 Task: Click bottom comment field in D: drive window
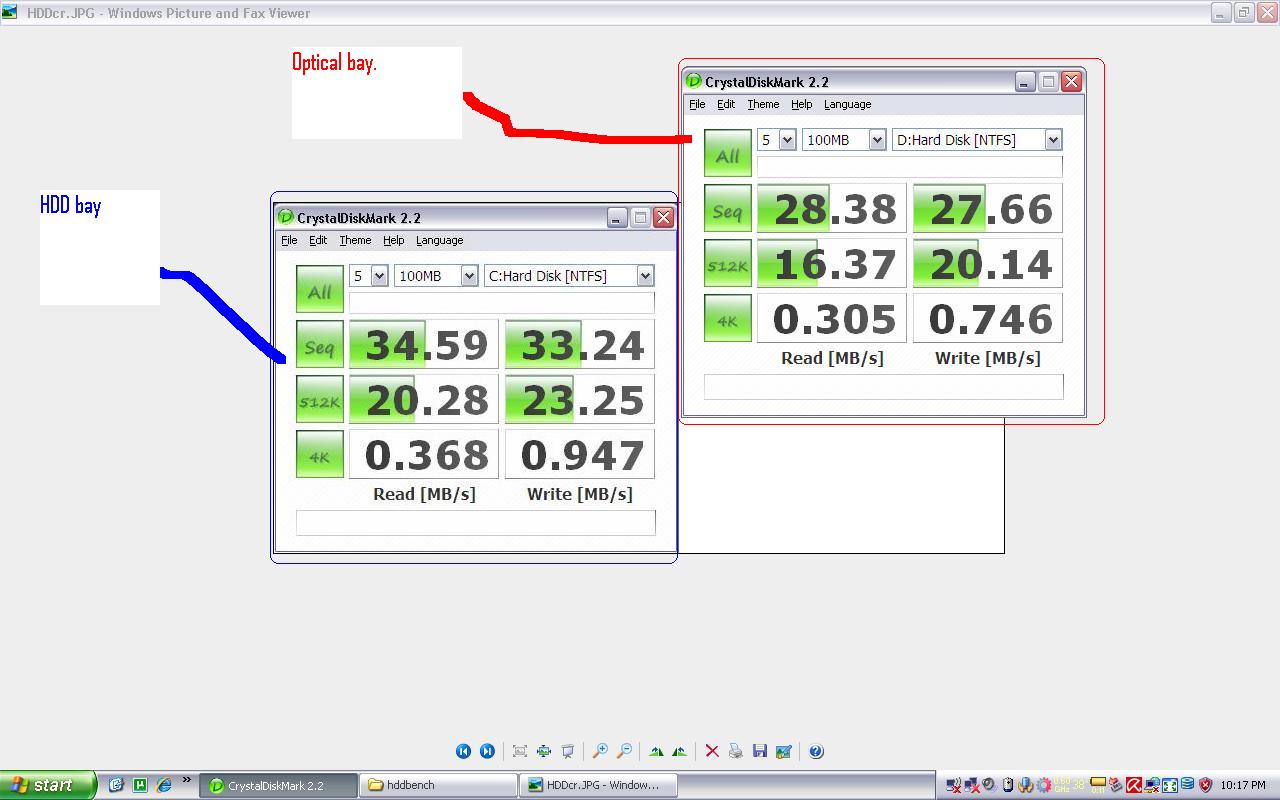(884, 387)
